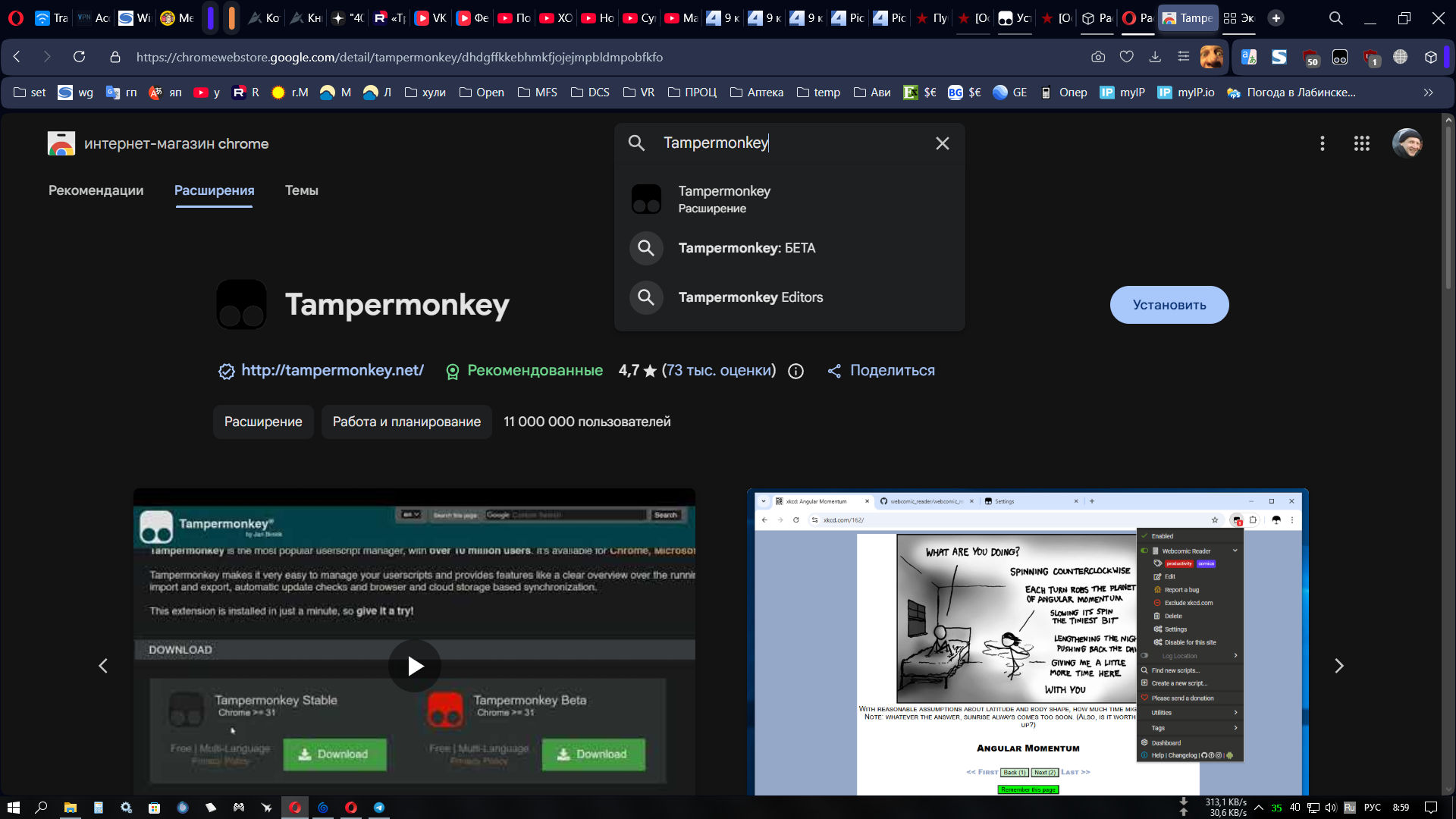Open the temp bookmarks folder
The image size is (1456, 819).
[x=818, y=93]
